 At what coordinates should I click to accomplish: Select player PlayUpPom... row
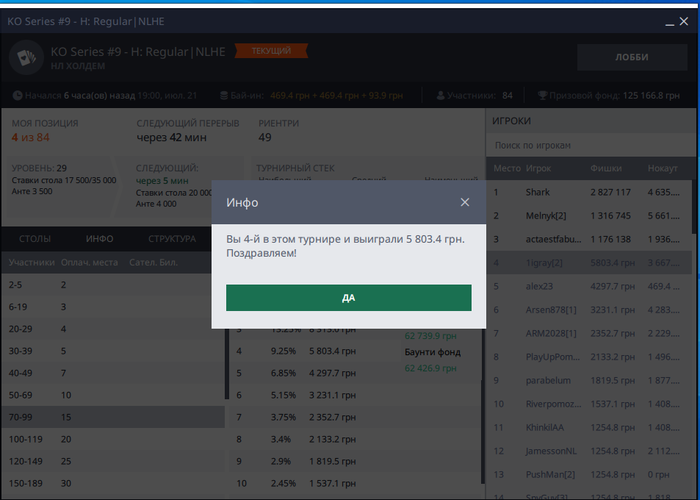[x=589, y=357]
